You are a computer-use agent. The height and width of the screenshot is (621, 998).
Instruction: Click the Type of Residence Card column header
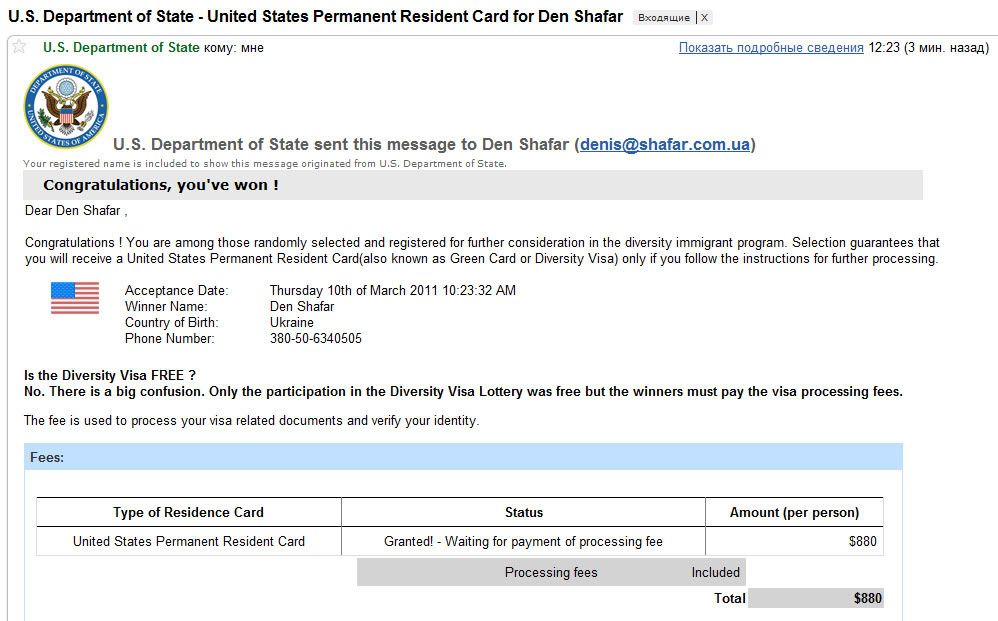tap(188, 512)
